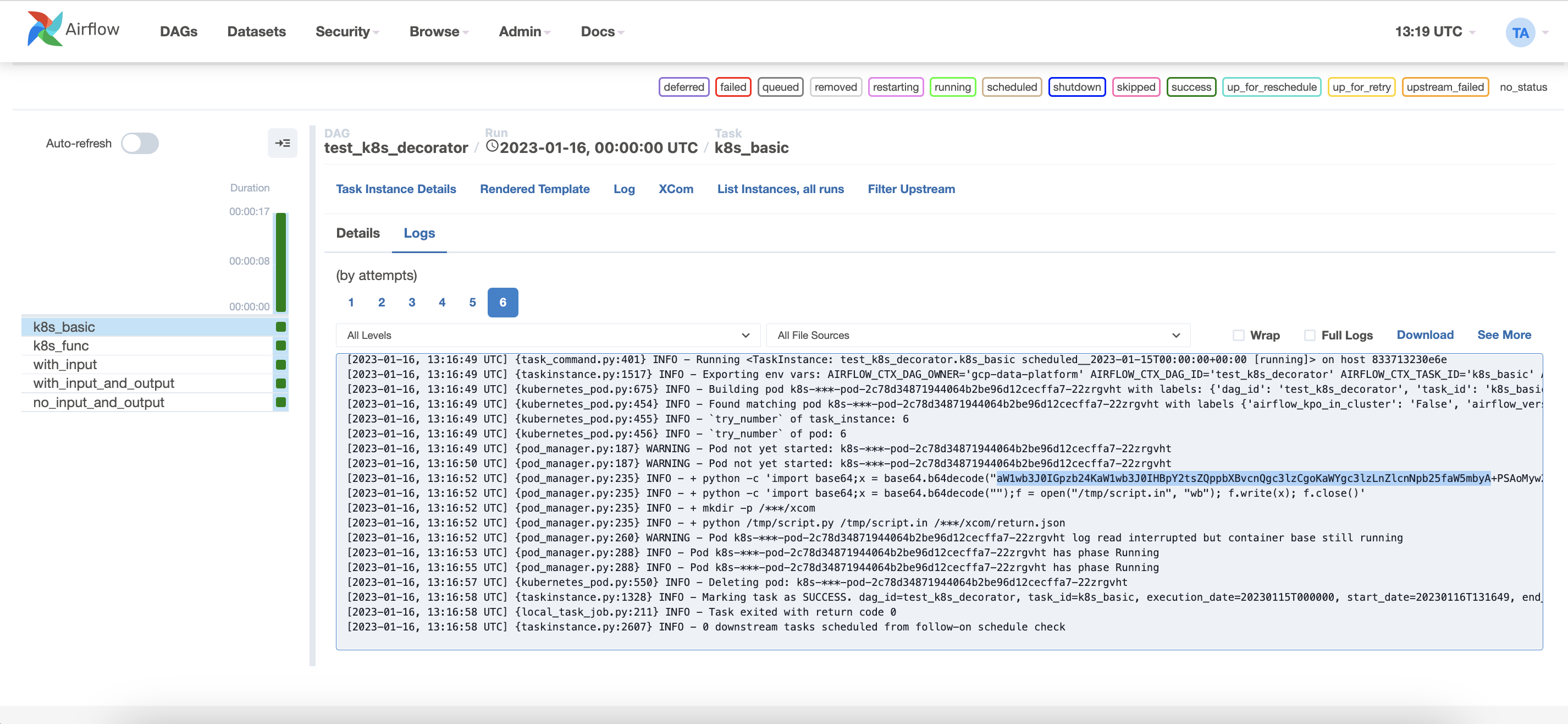Click the no_input_and_output green status square
The height and width of the screenshot is (724, 1568).
(x=280, y=403)
